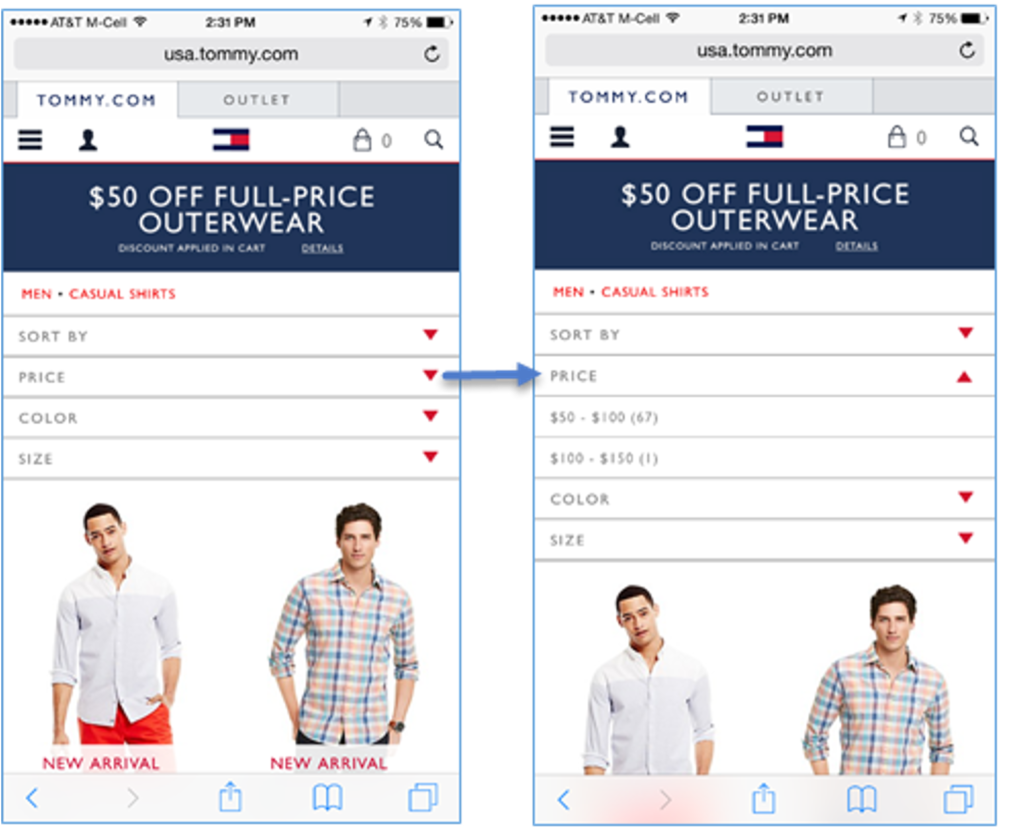Open tabs overview icon in right phone

(958, 799)
